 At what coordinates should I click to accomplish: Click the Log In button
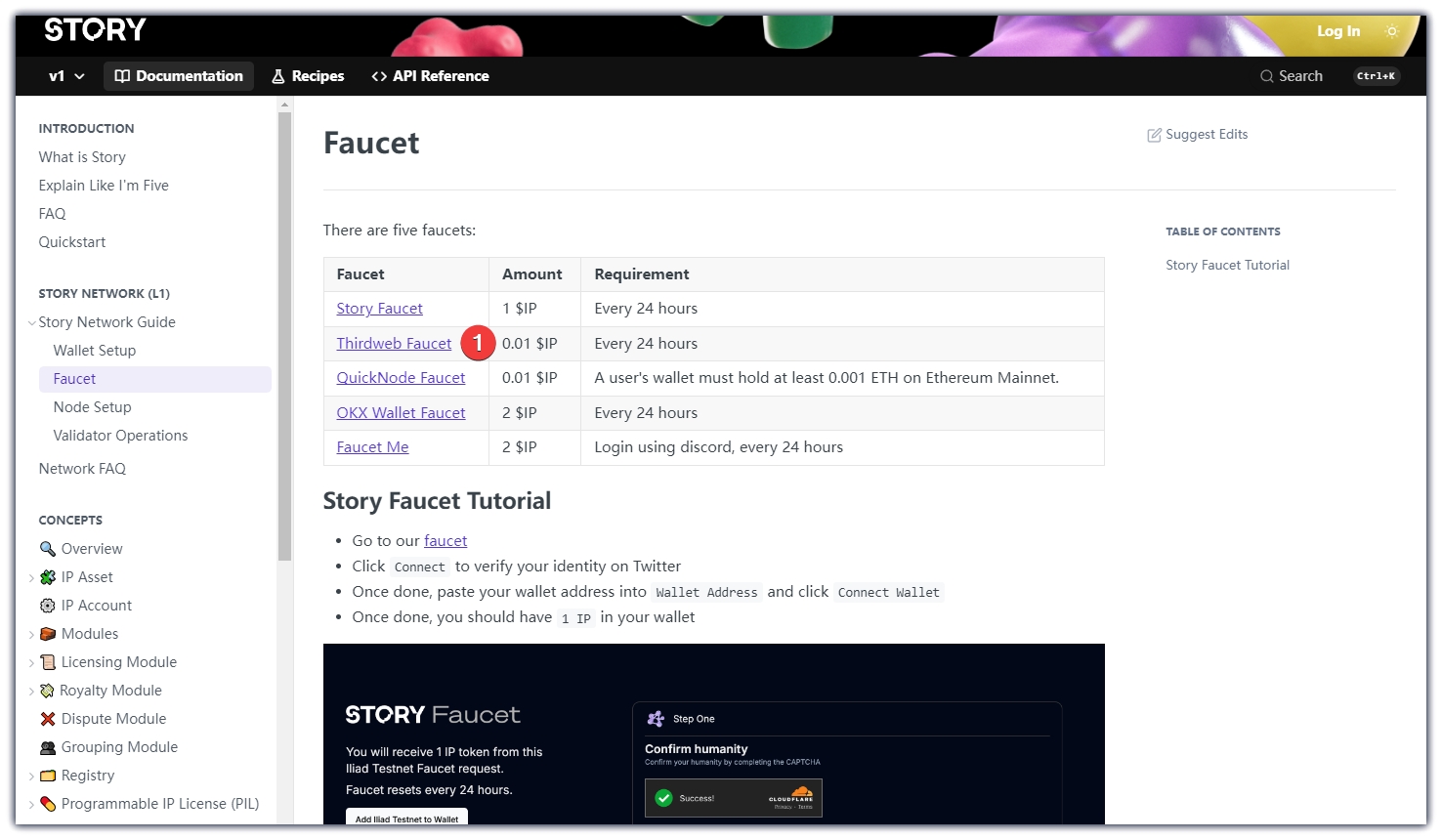(1337, 31)
